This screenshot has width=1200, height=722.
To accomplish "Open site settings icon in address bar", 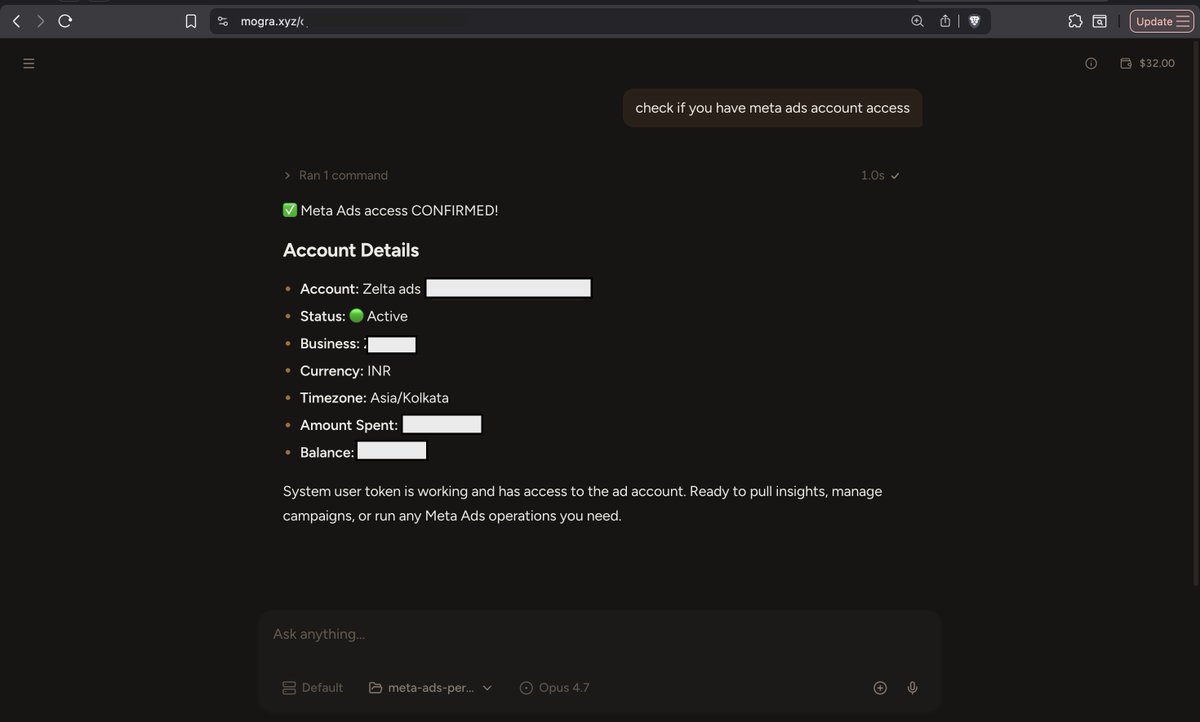I will point(223,21).
